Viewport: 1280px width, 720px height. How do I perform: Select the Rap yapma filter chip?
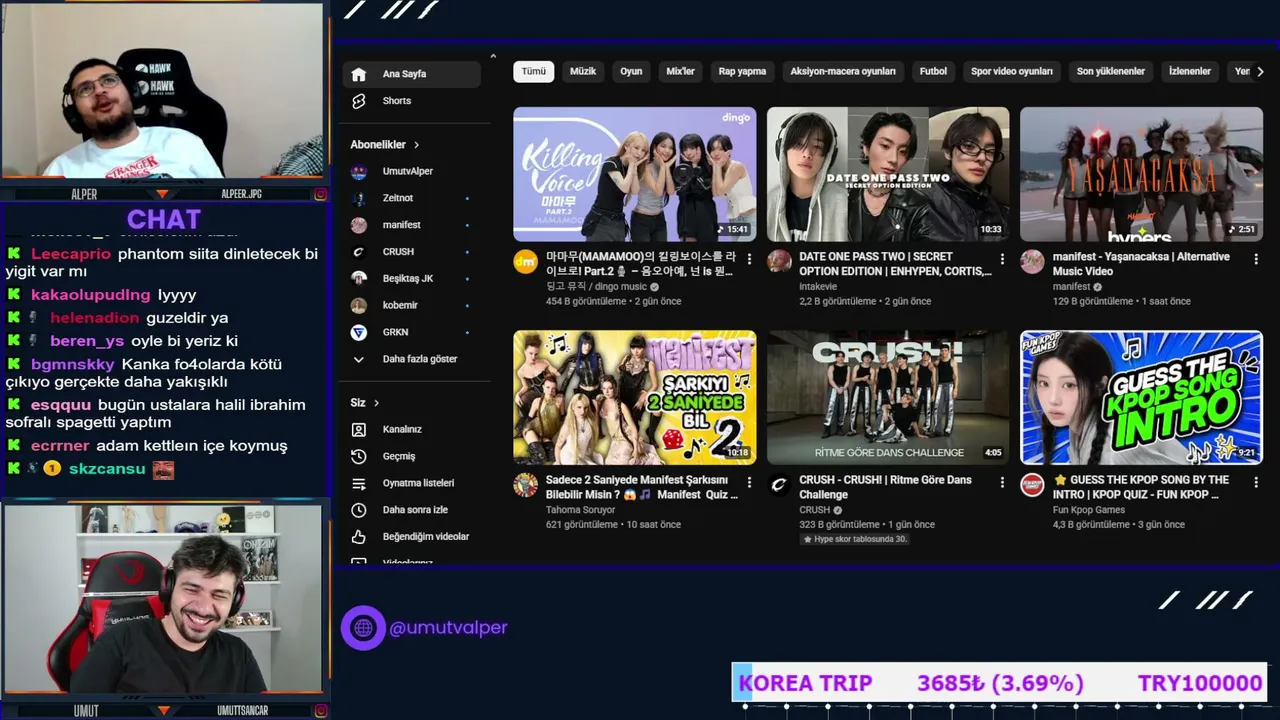click(x=742, y=71)
